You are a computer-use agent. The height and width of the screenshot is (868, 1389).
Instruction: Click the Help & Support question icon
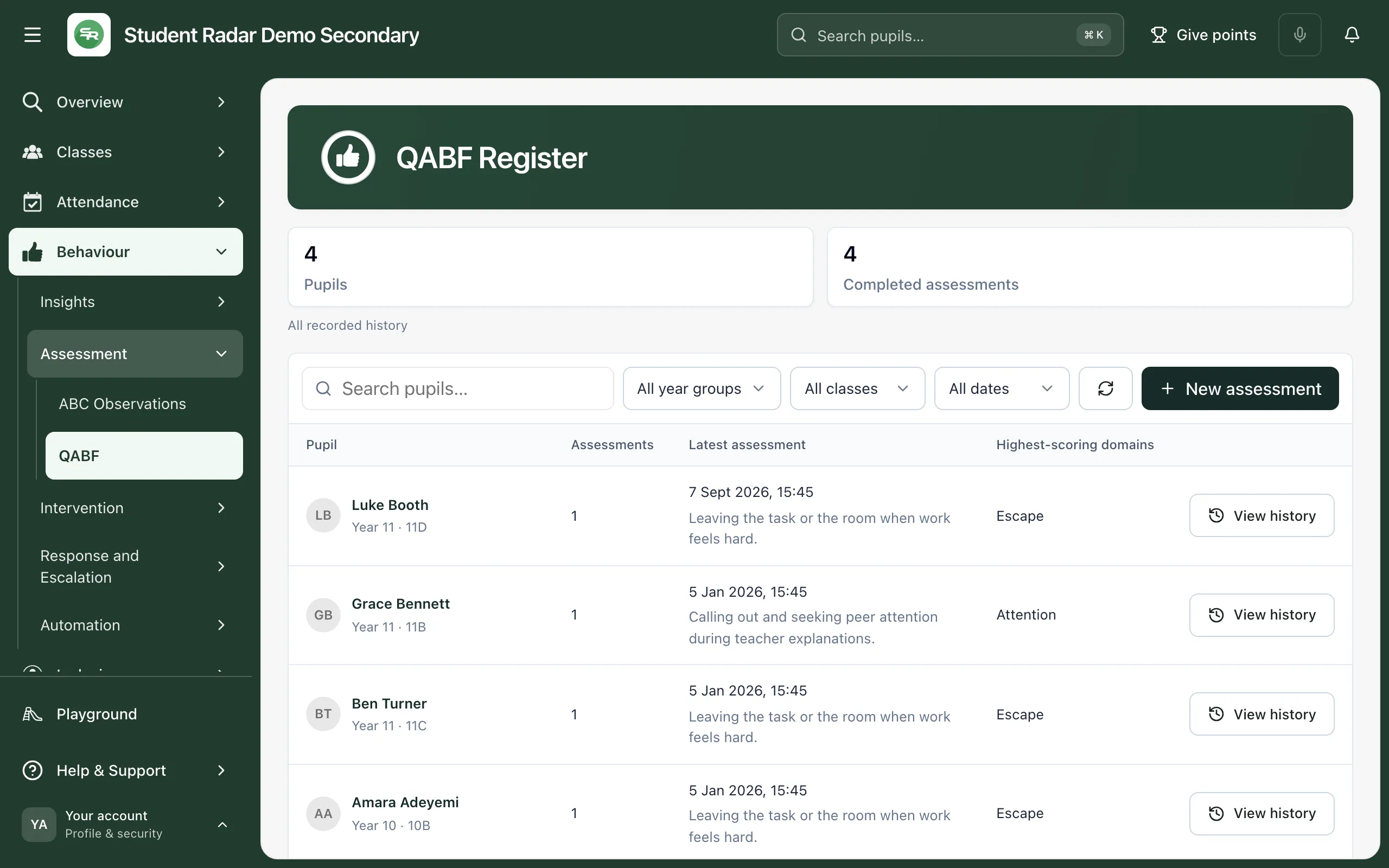click(x=32, y=770)
